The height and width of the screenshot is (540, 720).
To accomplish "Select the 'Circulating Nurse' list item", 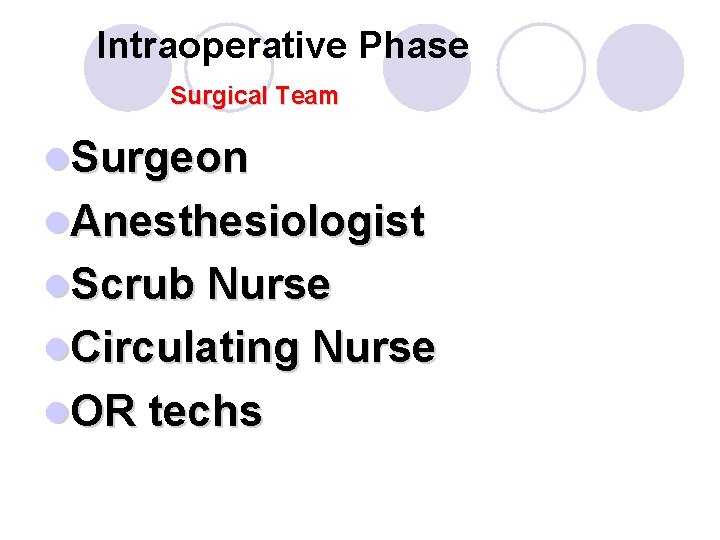I will (253, 348).
